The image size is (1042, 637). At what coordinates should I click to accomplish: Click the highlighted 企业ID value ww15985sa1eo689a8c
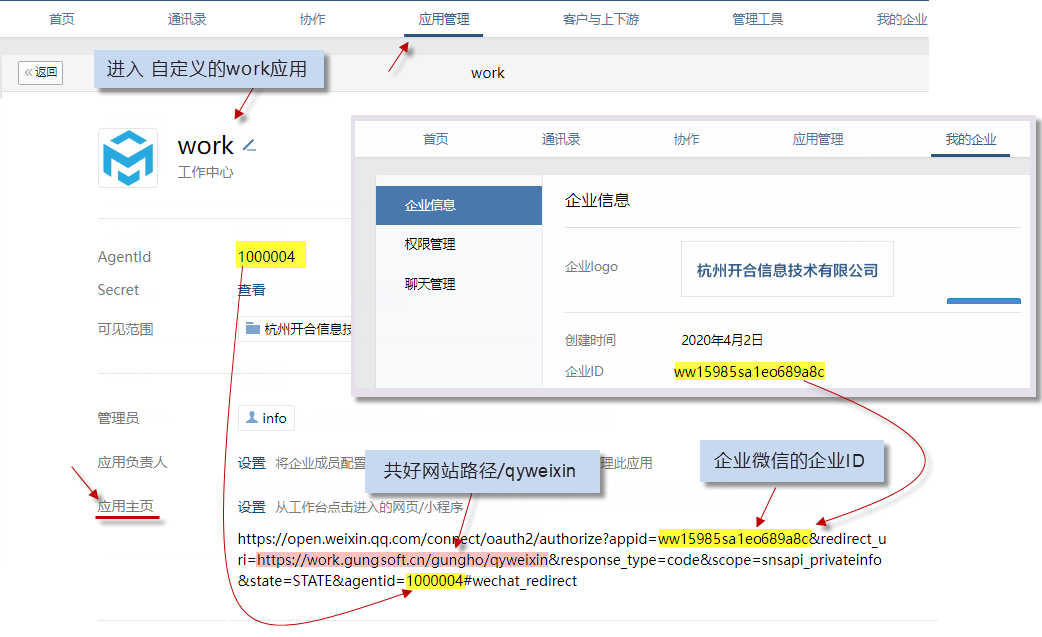[x=749, y=372]
